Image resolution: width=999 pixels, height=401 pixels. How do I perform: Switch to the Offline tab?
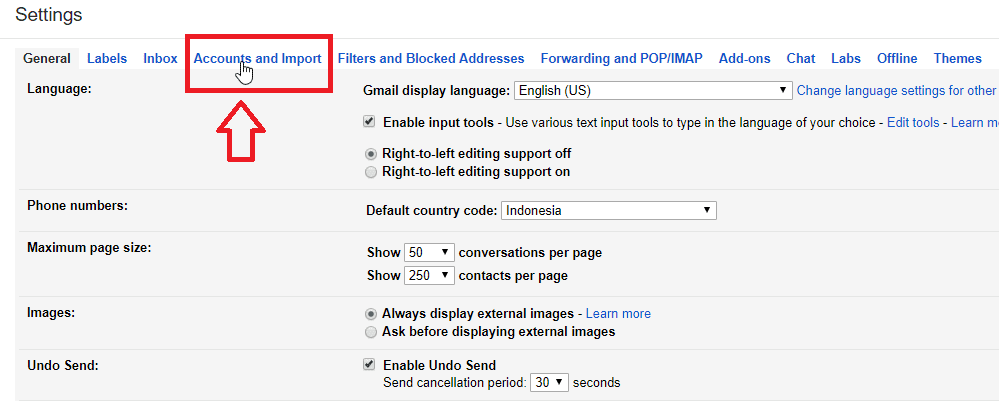point(897,59)
